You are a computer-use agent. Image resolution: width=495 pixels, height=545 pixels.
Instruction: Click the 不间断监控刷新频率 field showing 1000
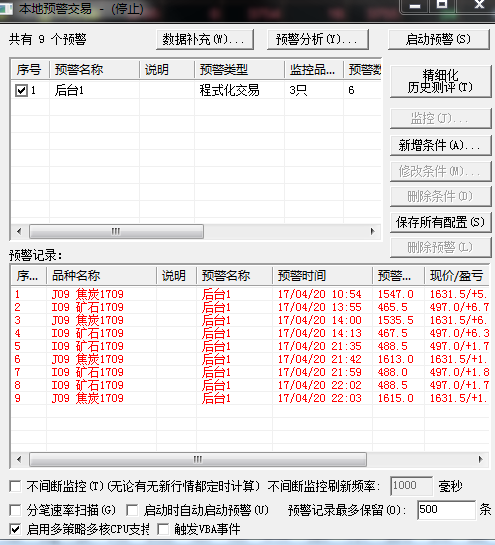pos(412,486)
